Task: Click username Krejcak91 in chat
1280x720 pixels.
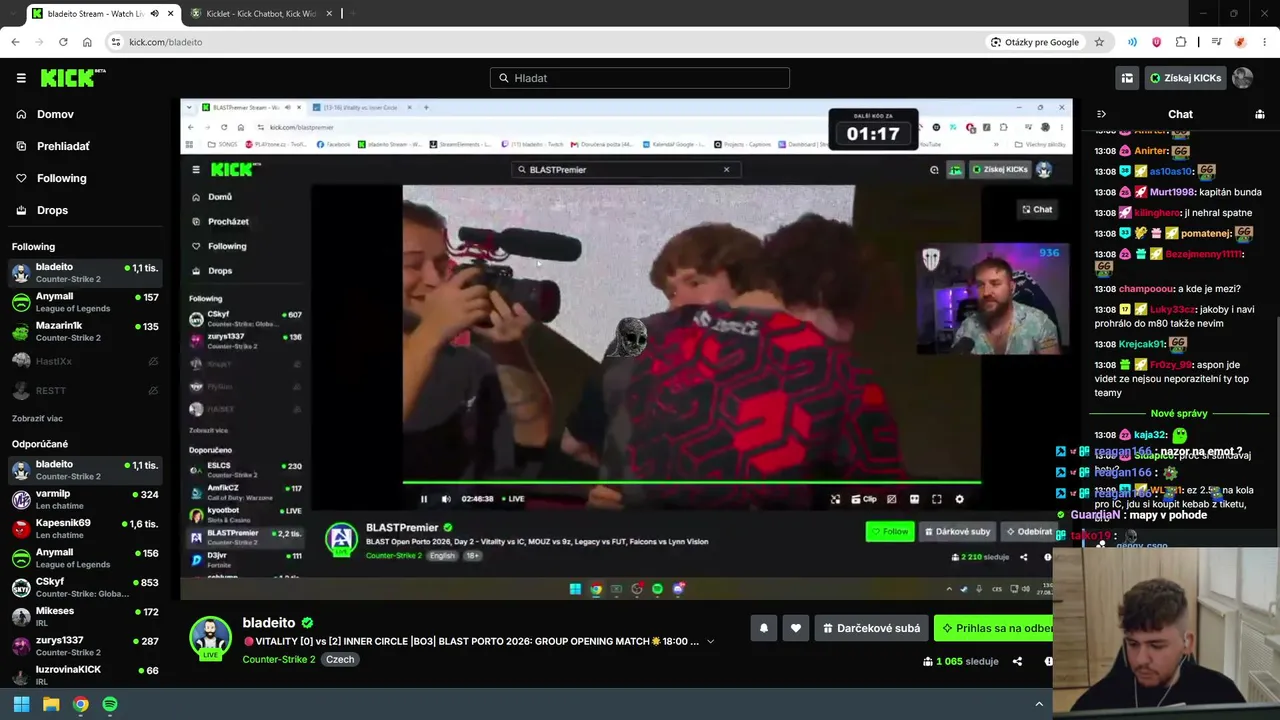Action: 1142,344
